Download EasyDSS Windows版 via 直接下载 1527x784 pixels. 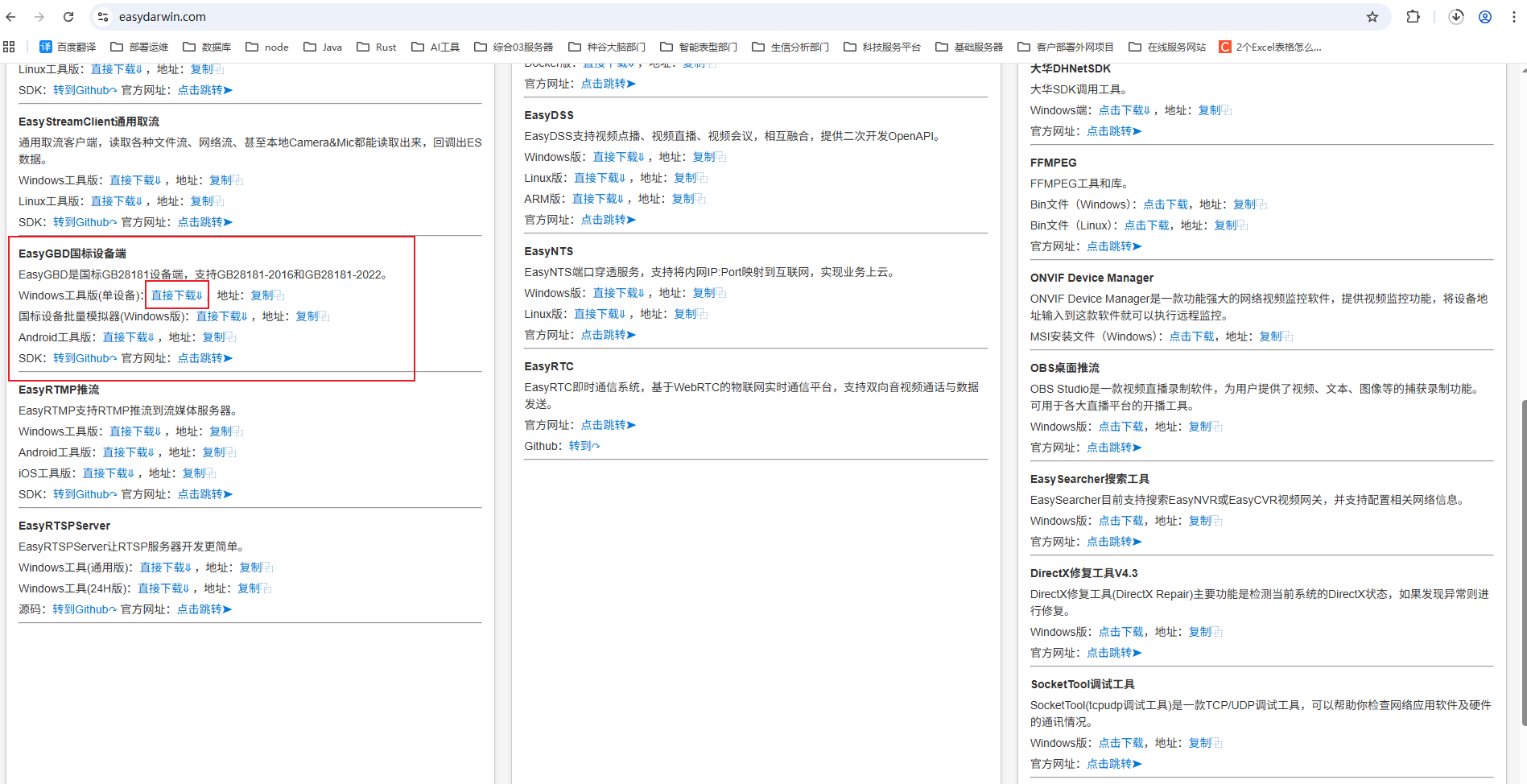619,157
